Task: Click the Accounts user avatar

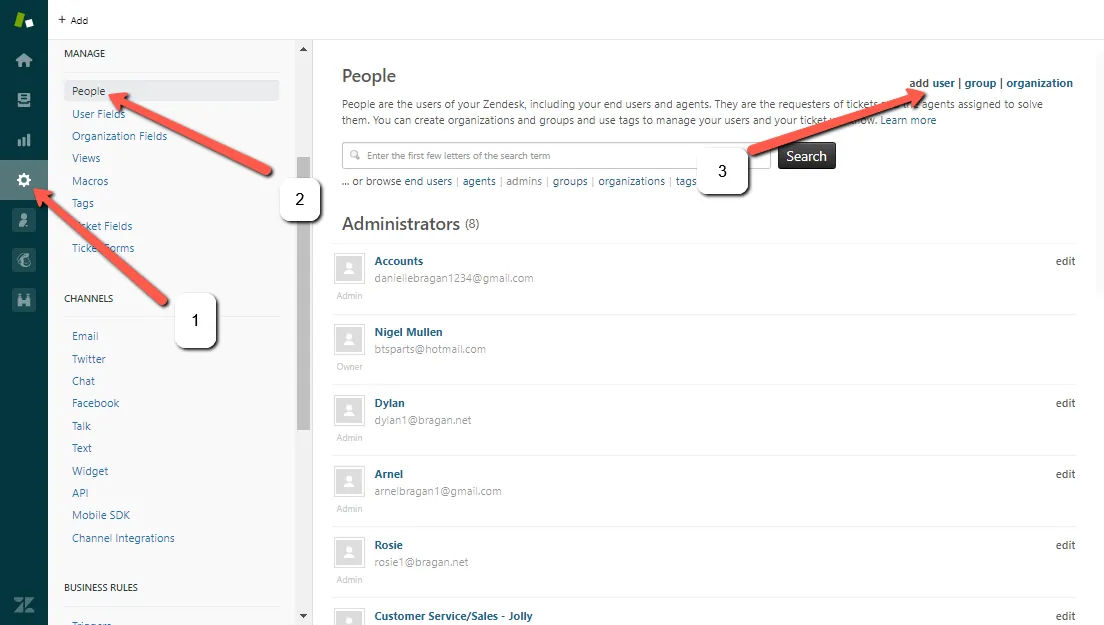Action: coord(349,269)
